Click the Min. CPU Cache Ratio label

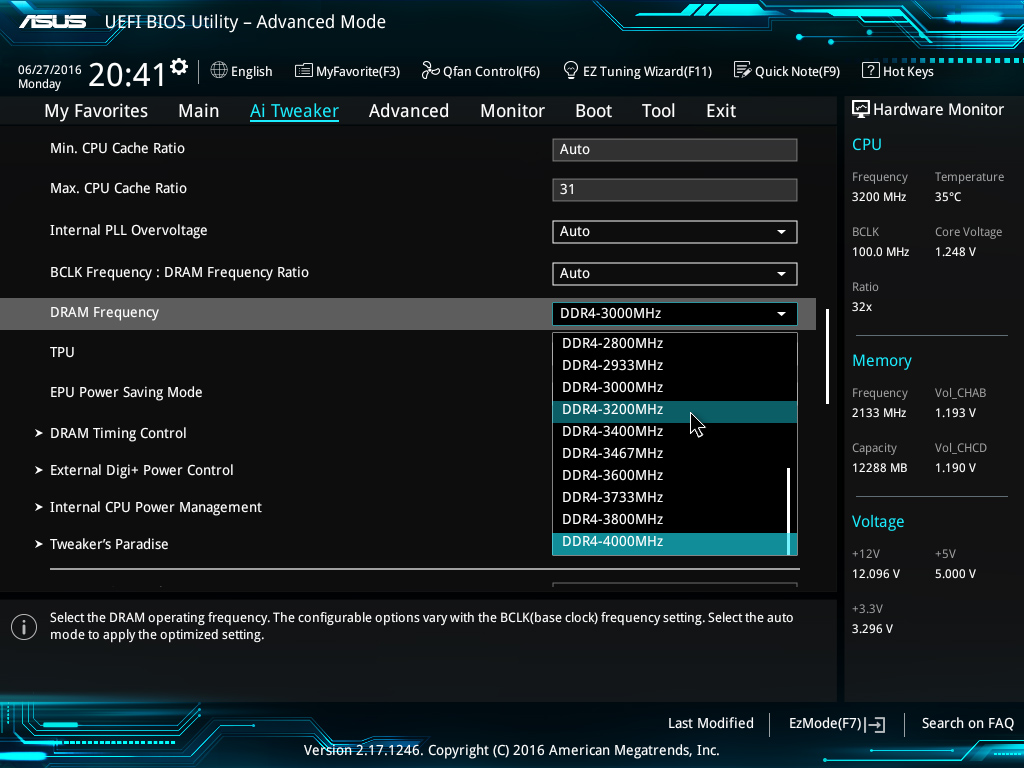[x=118, y=148]
